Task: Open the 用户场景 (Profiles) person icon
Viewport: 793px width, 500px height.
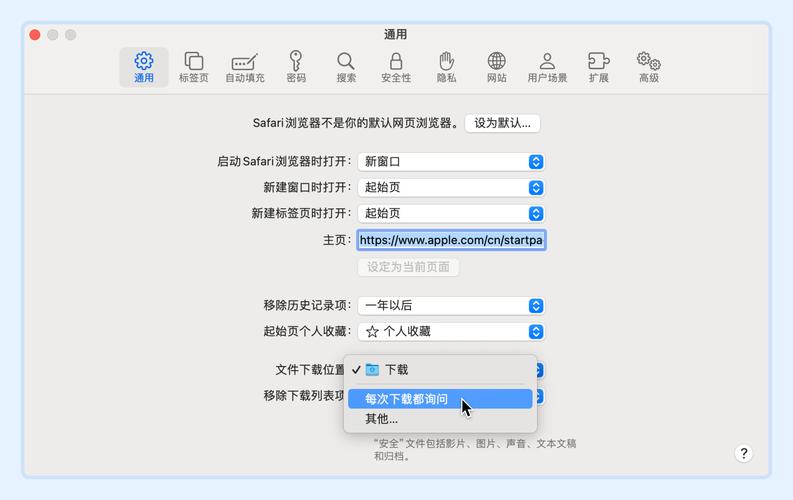Action: click(547, 67)
